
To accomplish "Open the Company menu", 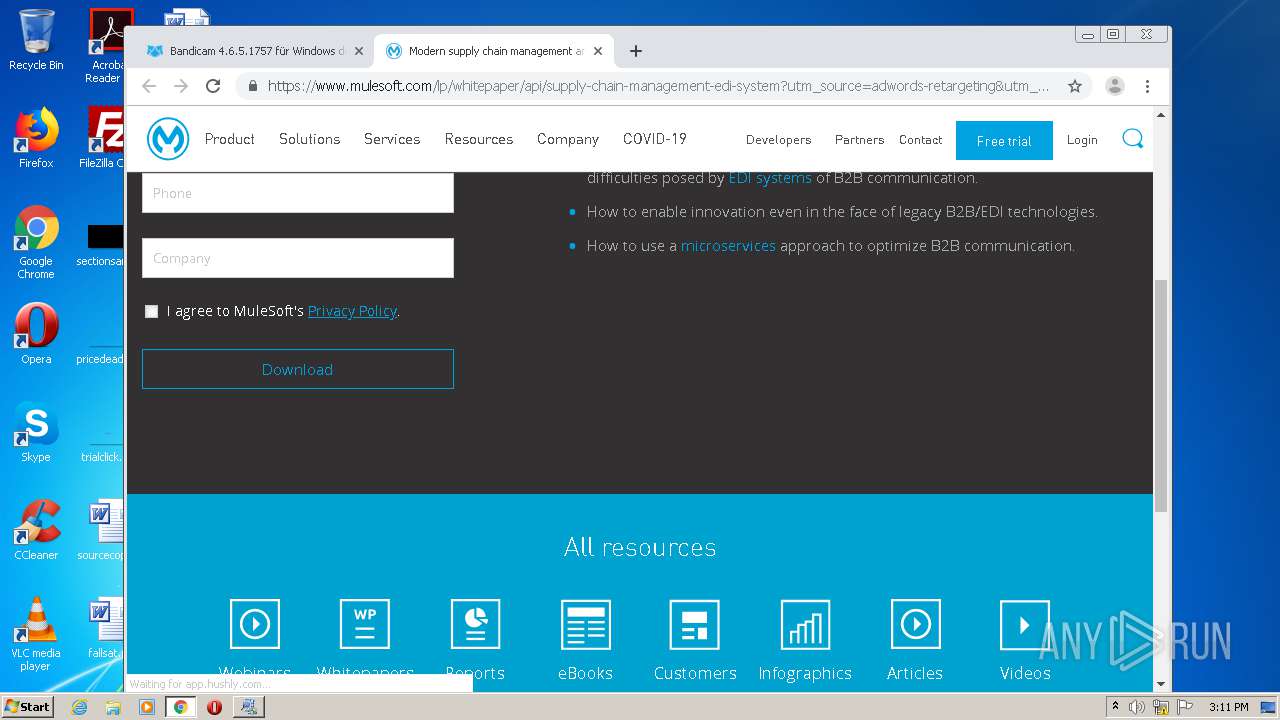I will (x=568, y=139).
